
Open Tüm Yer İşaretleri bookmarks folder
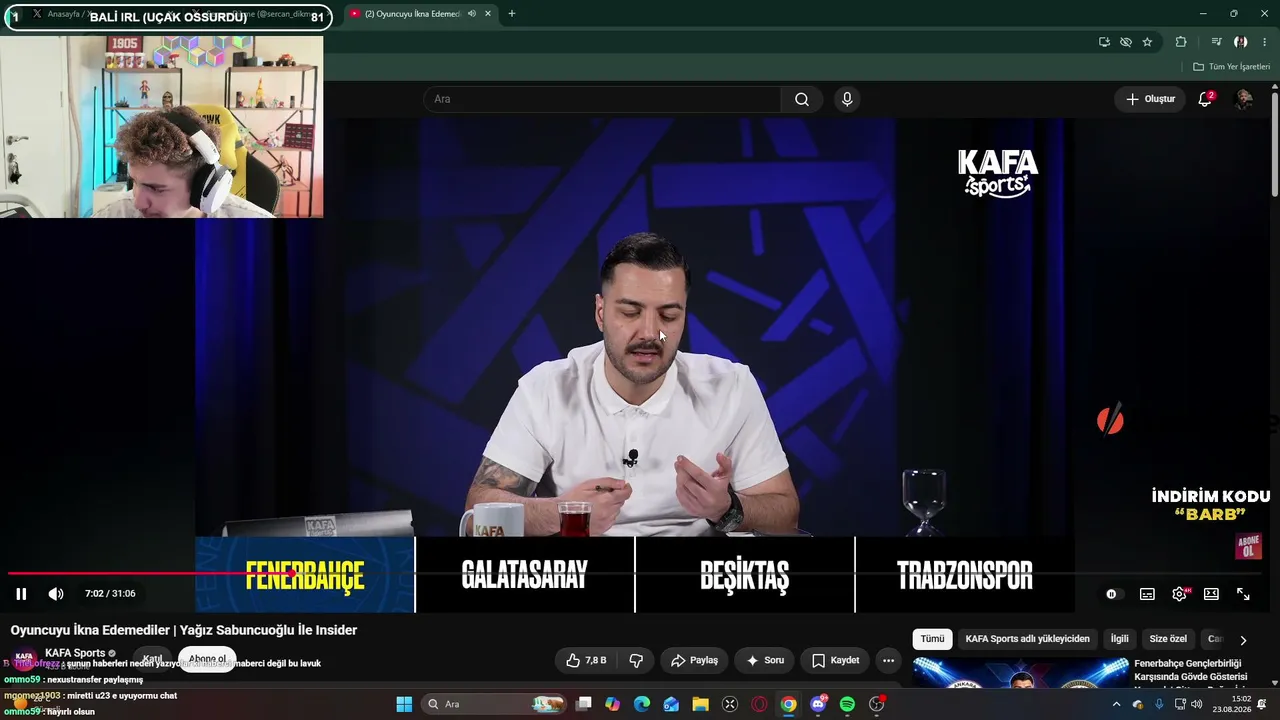pos(1231,67)
